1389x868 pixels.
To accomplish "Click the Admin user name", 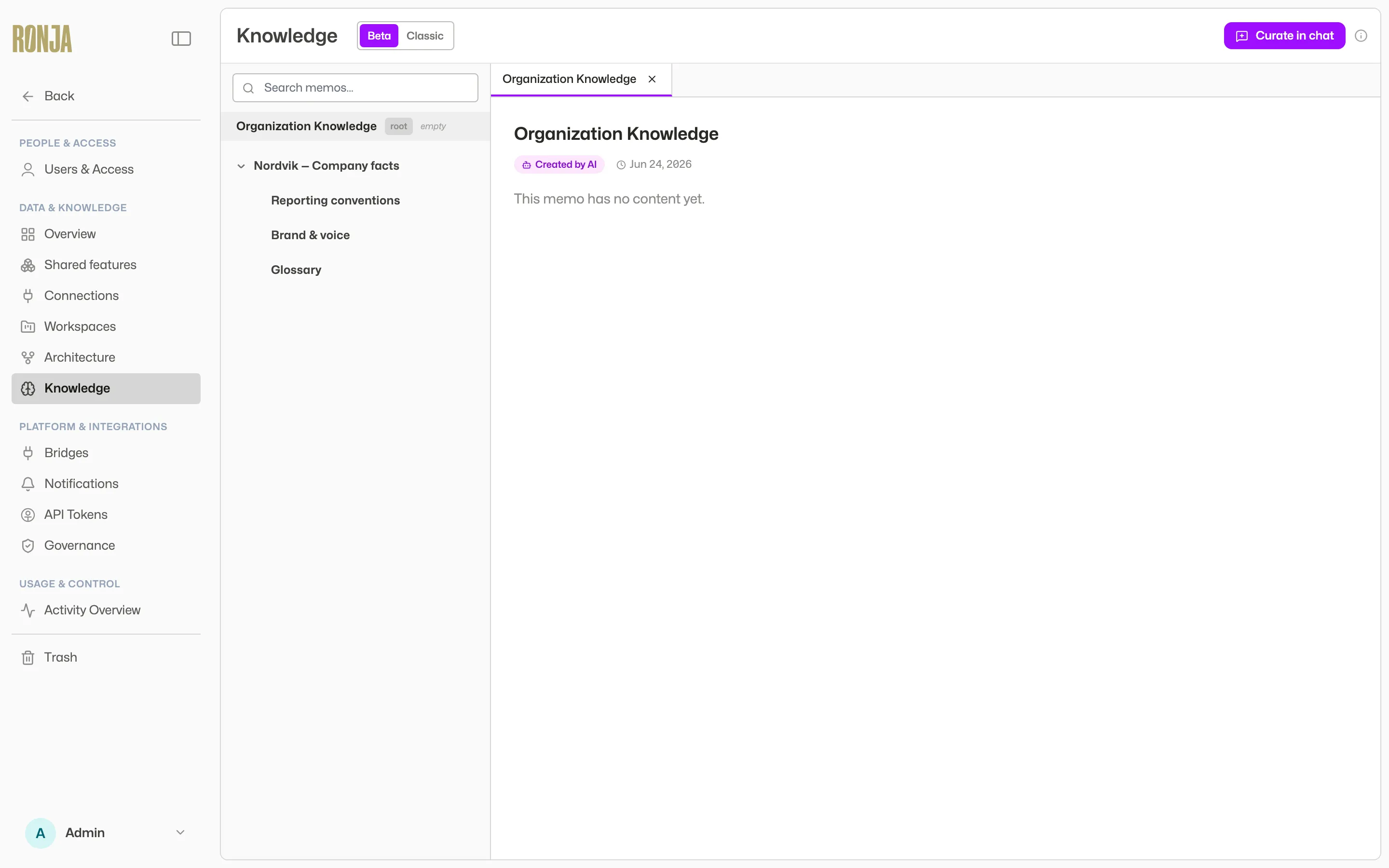I will [85, 833].
